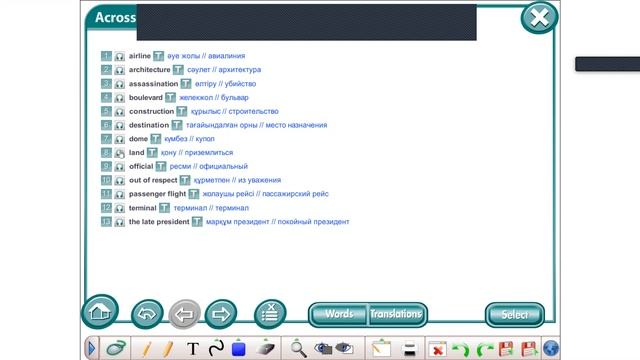The image size is (640, 360).
Task: Toggle translation T icon for architecture
Action: (178, 70)
